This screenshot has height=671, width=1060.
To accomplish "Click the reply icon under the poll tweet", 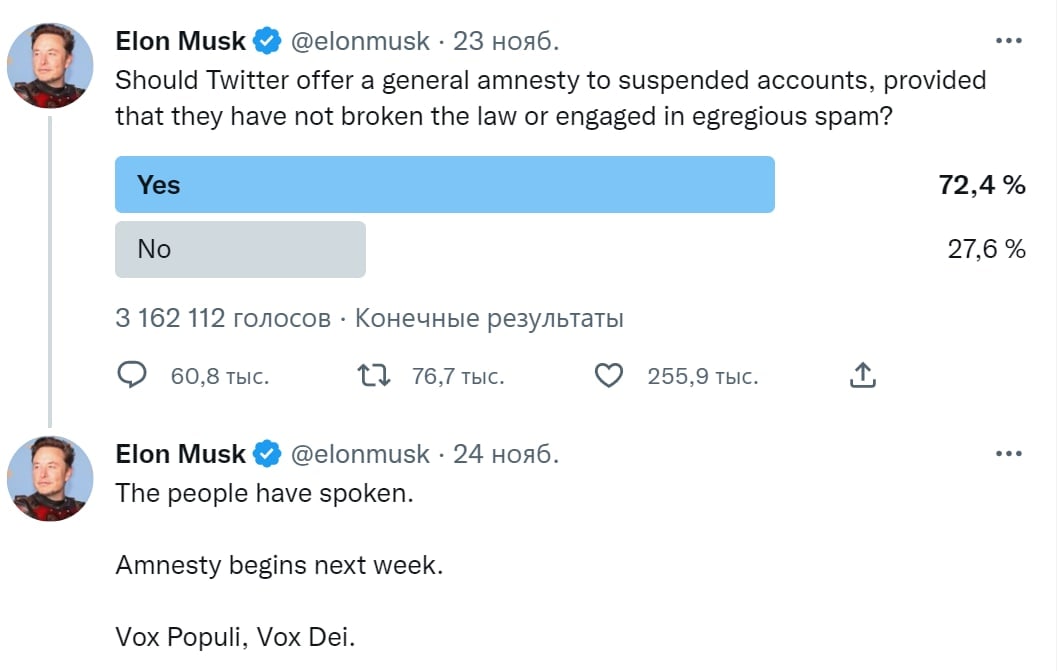I will click(133, 376).
